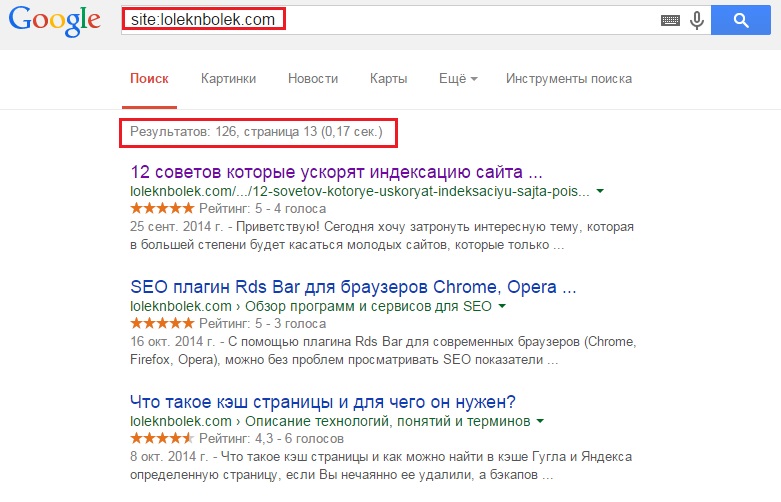Screen dimensions: 781x502
Task: Click star rating 'Рейтинг: 5 - 4 голоса'
Action: pos(228,209)
